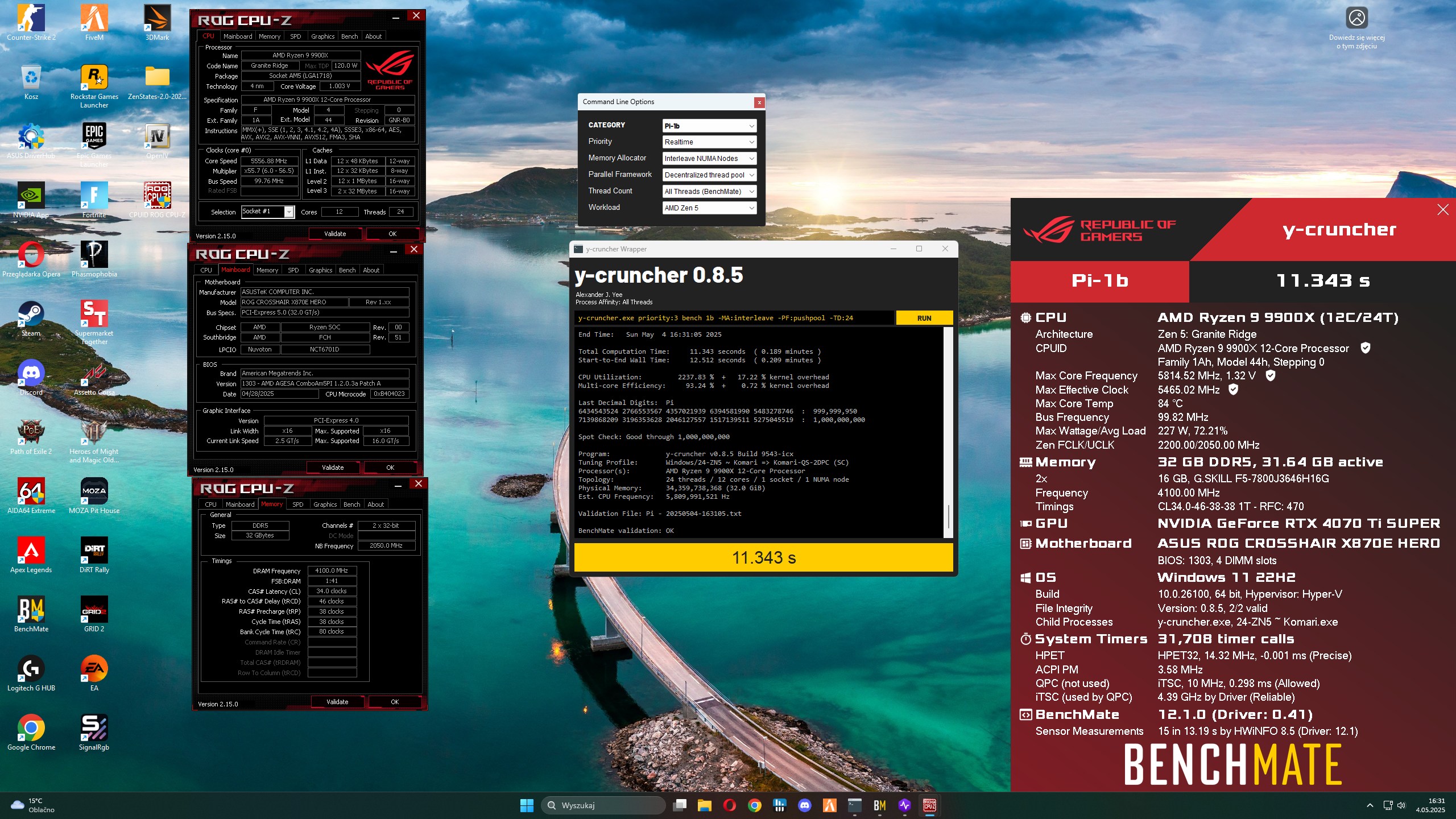
Task: Click the Wyszukaj taskbar search box
Action: pos(603,805)
